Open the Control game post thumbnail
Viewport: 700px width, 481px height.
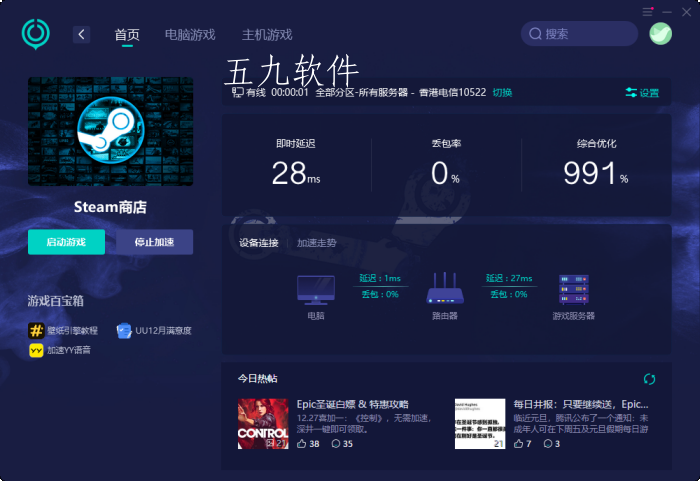coord(263,423)
